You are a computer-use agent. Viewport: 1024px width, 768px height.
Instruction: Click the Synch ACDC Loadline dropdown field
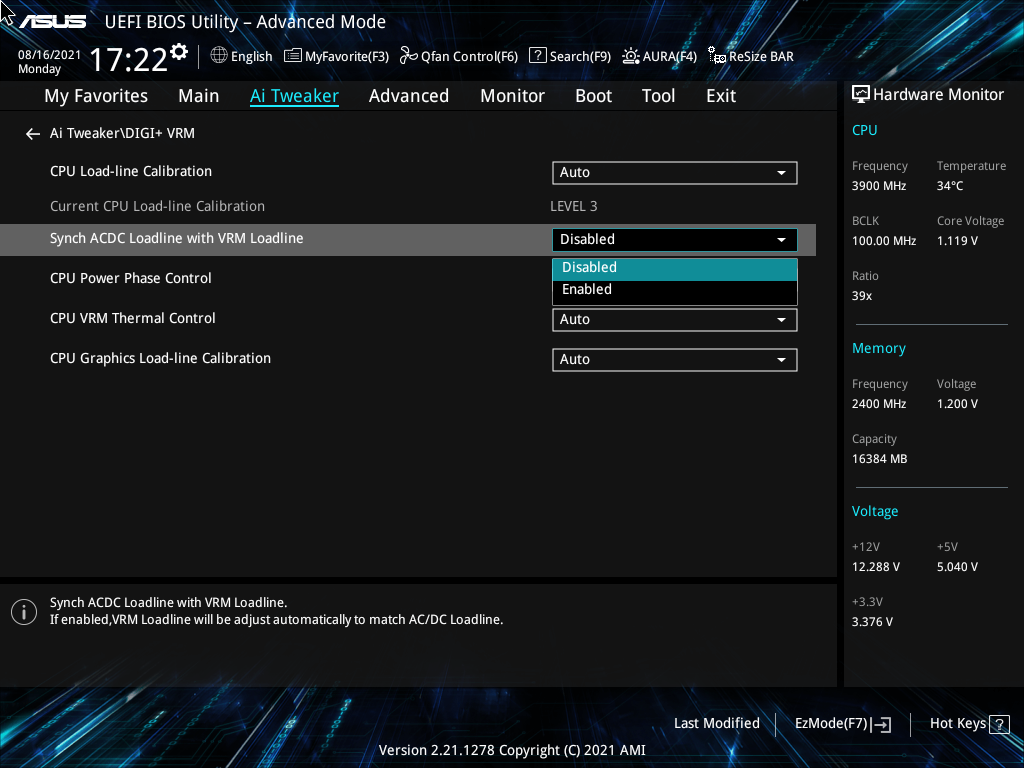[675, 240]
